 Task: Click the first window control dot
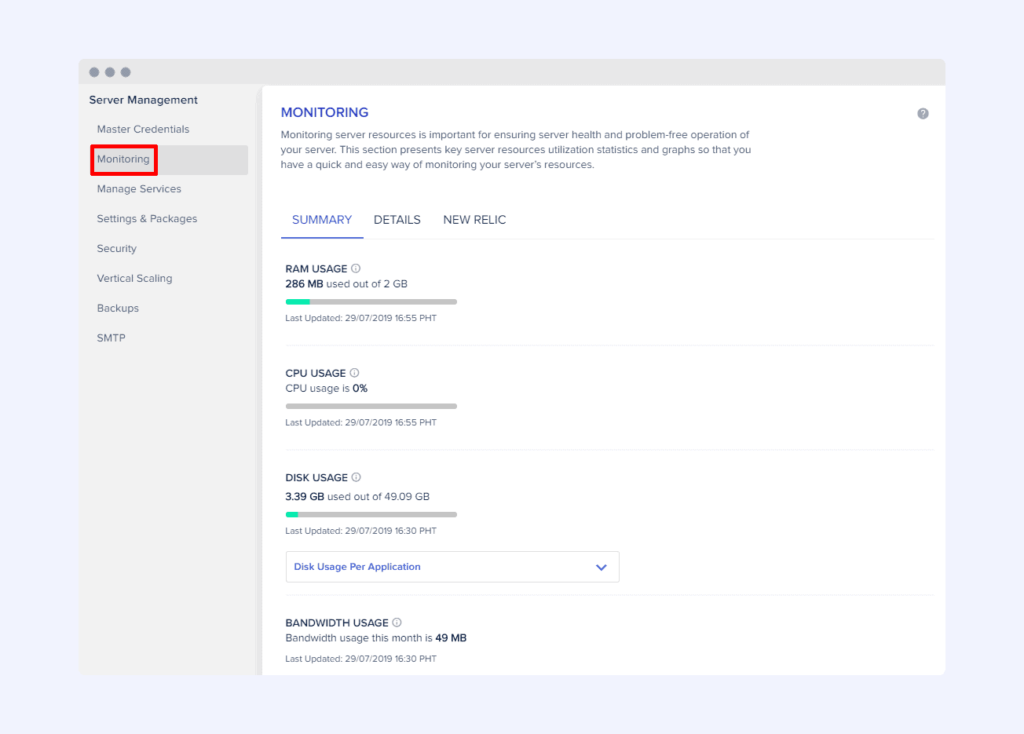pyautogui.click(x=94, y=72)
